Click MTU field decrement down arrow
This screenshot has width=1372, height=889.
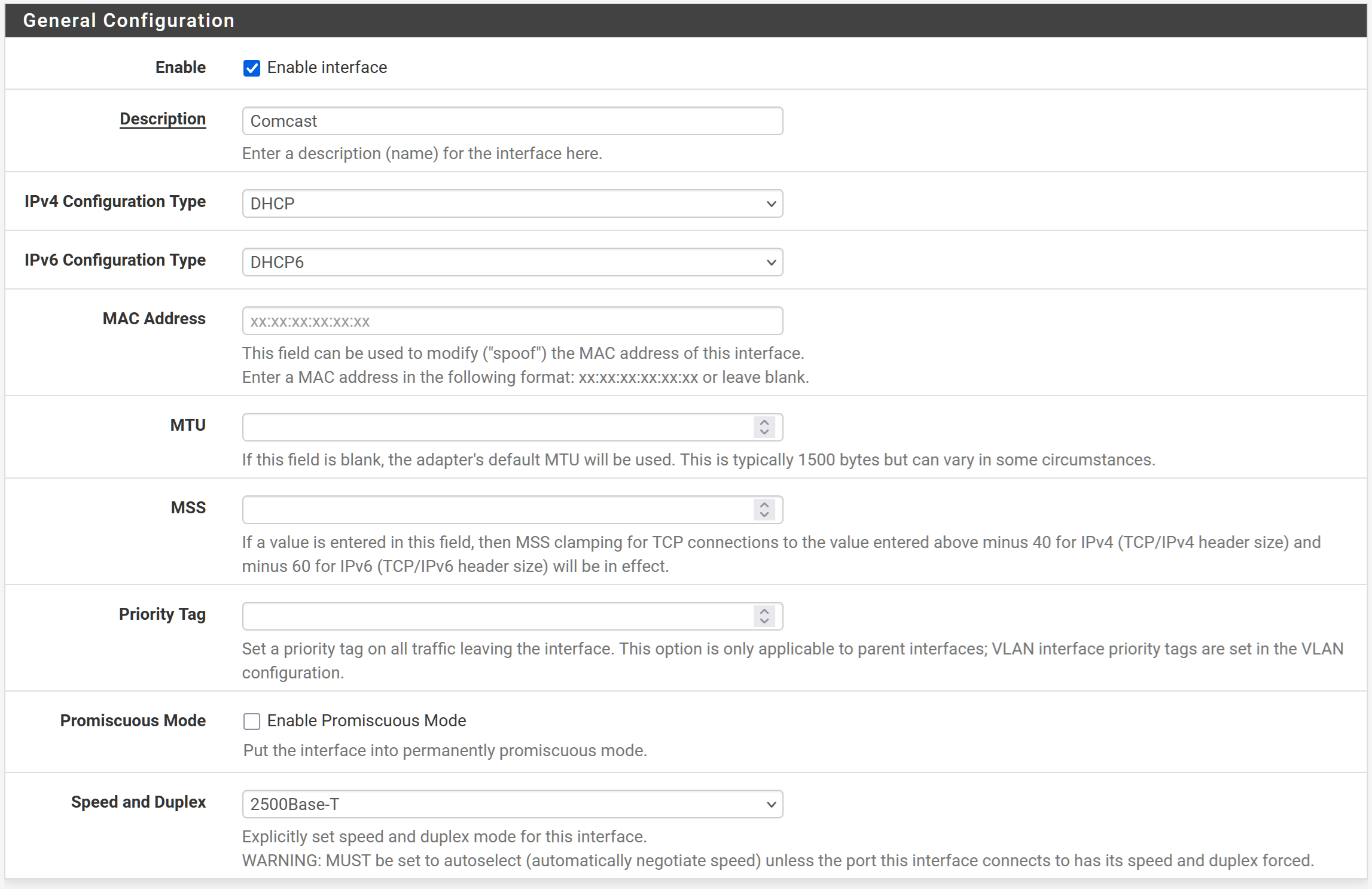[x=764, y=433]
